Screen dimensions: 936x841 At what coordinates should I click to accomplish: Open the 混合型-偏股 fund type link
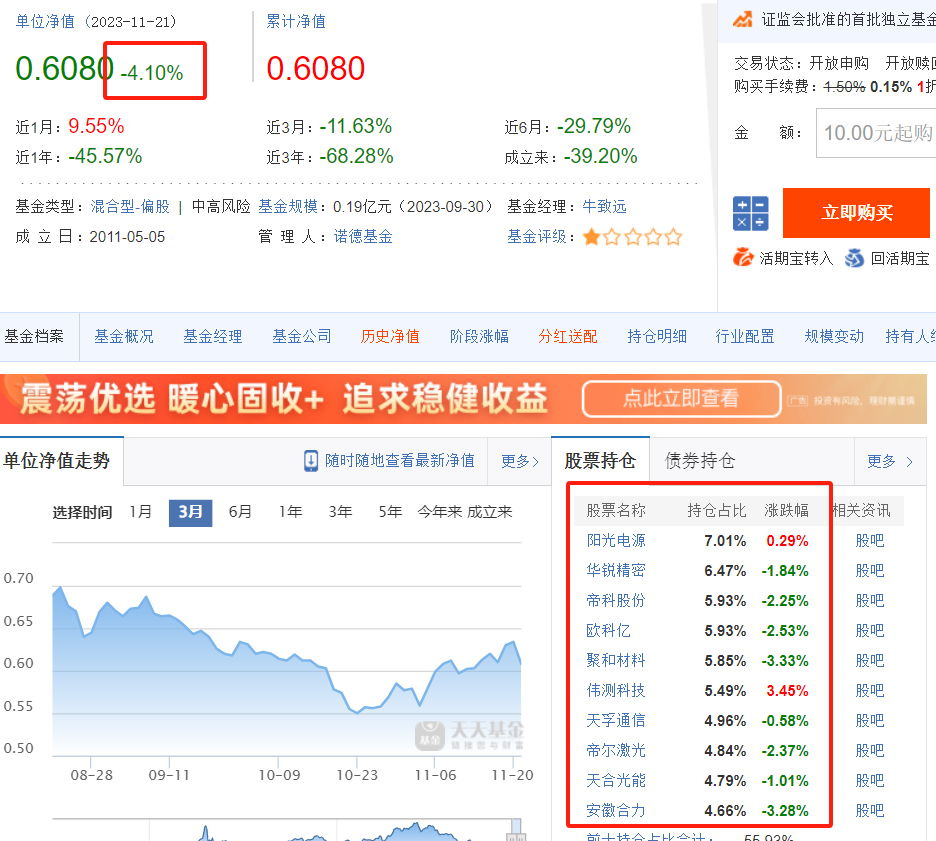(130, 207)
